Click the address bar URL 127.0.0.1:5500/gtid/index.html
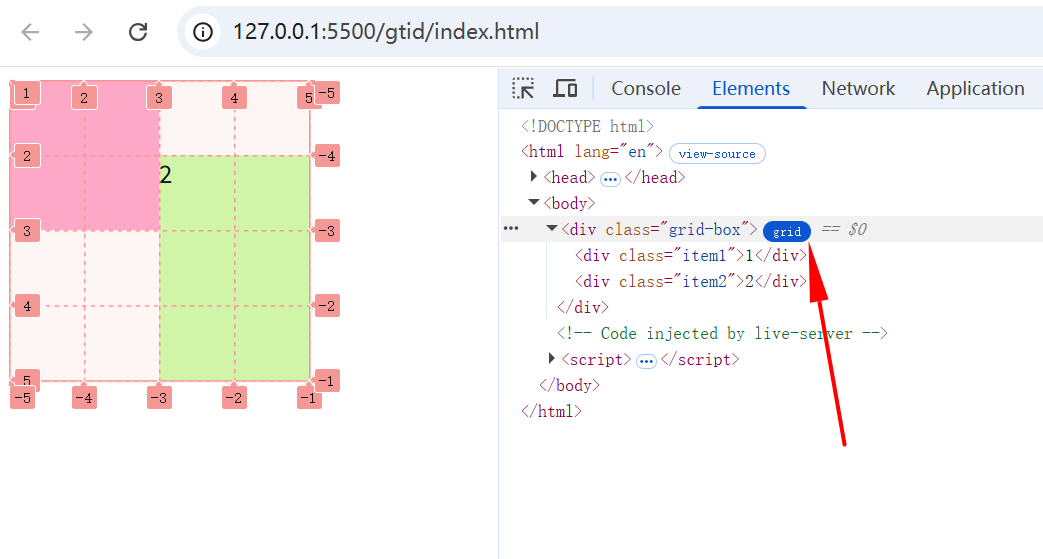This screenshot has height=559, width=1043. click(386, 32)
